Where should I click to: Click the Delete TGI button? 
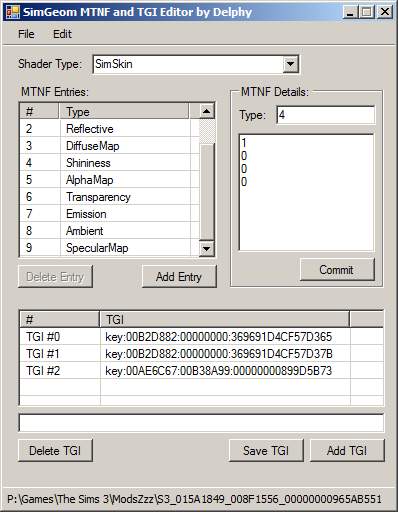click(x=55, y=451)
